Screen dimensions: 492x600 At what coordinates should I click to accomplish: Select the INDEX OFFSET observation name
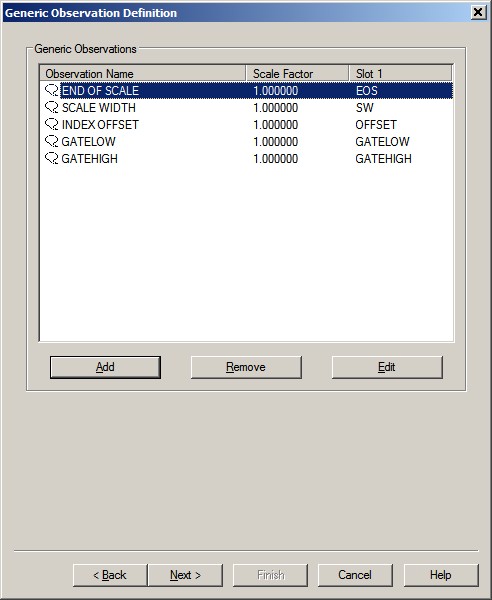[x=100, y=125]
